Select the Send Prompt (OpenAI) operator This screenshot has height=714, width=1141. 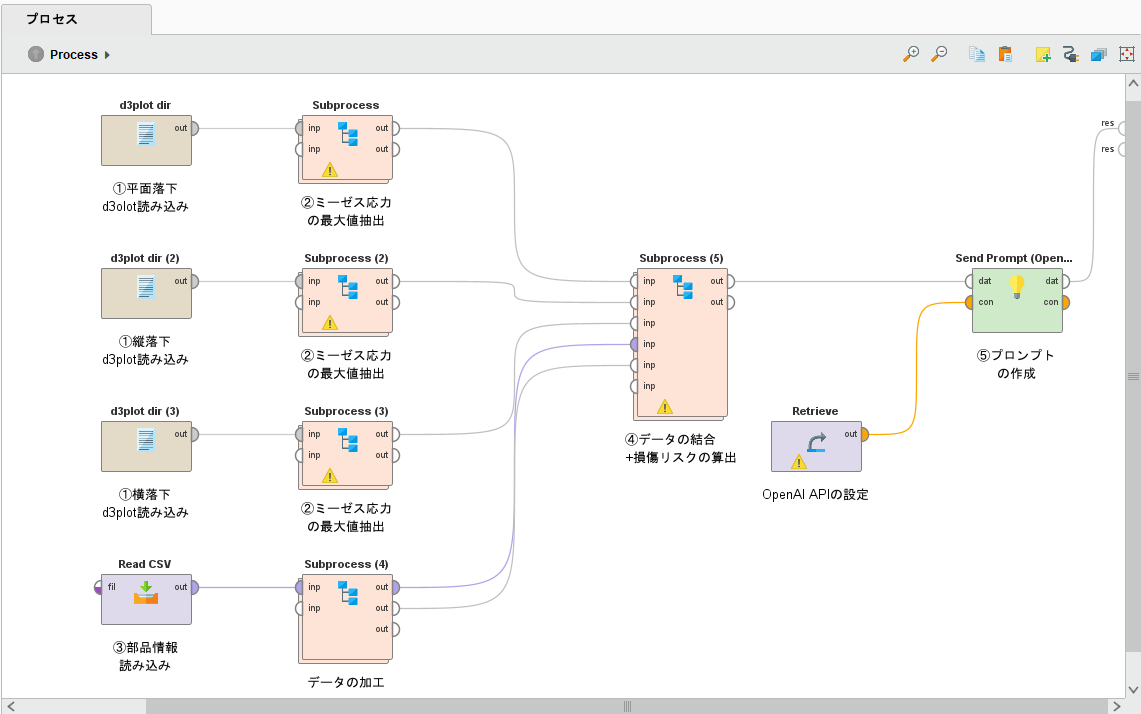[x=1017, y=301]
